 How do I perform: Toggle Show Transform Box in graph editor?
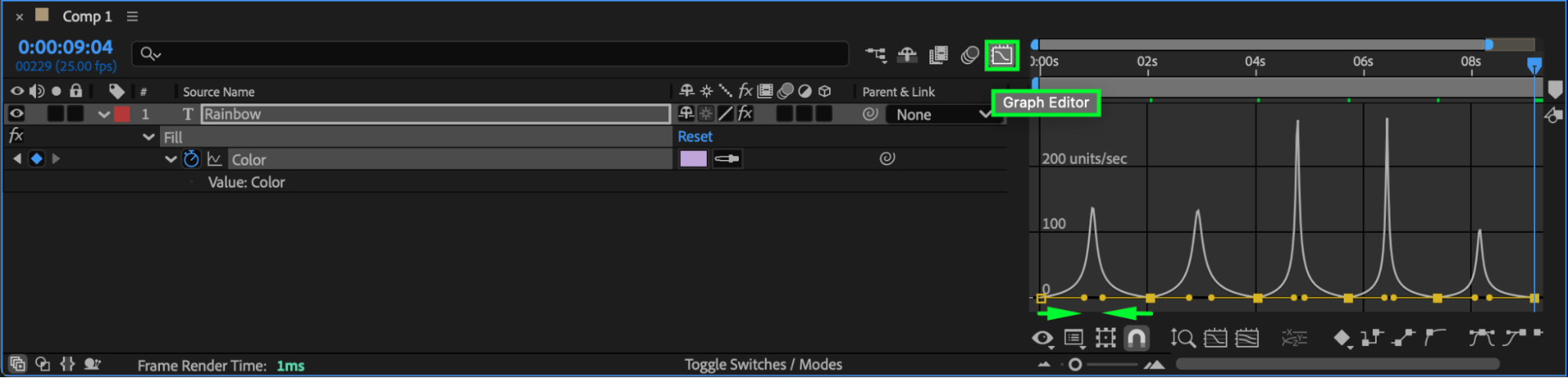(1105, 338)
